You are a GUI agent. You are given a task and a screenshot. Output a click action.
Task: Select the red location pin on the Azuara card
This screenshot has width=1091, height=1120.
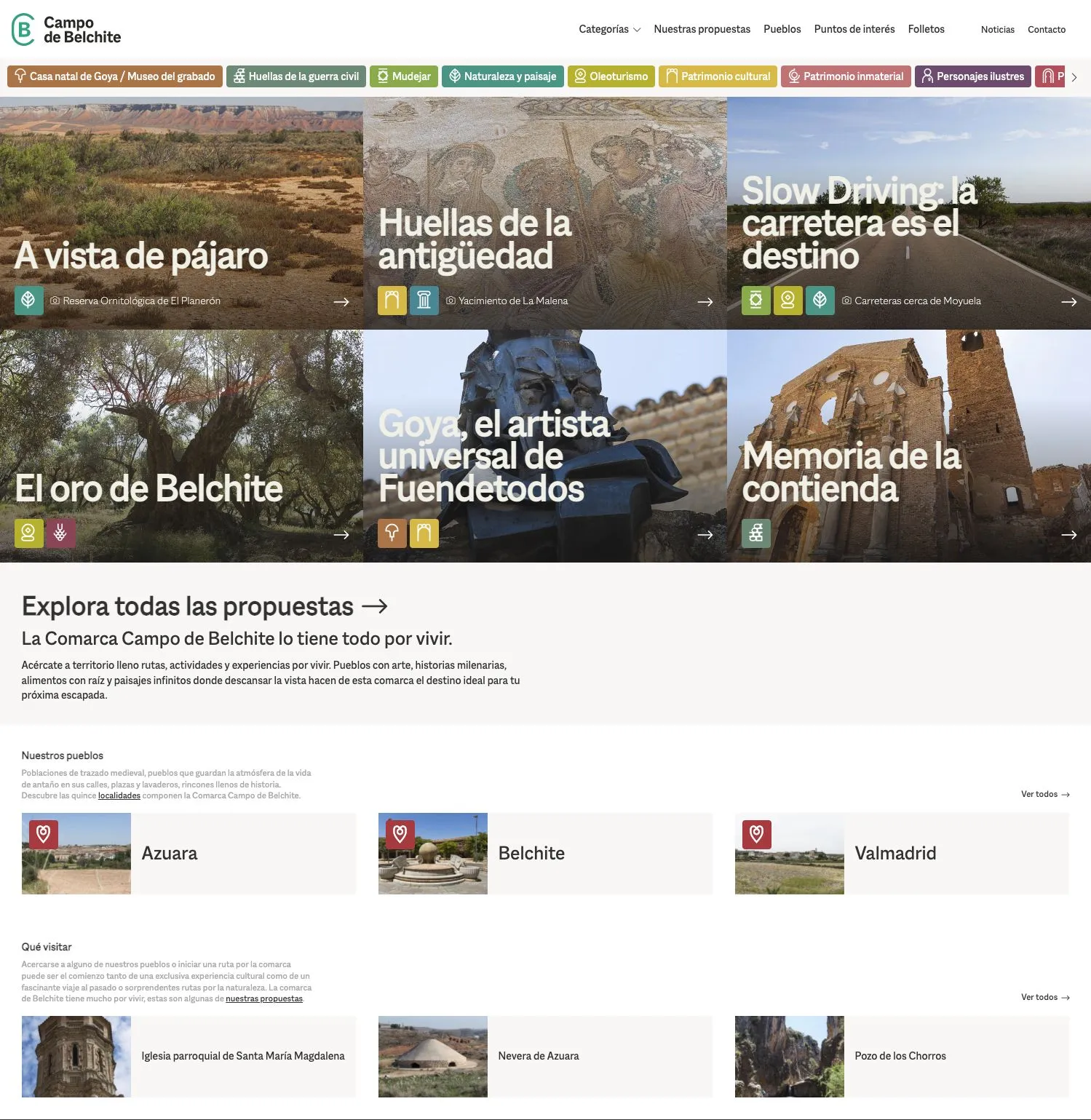tap(44, 835)
